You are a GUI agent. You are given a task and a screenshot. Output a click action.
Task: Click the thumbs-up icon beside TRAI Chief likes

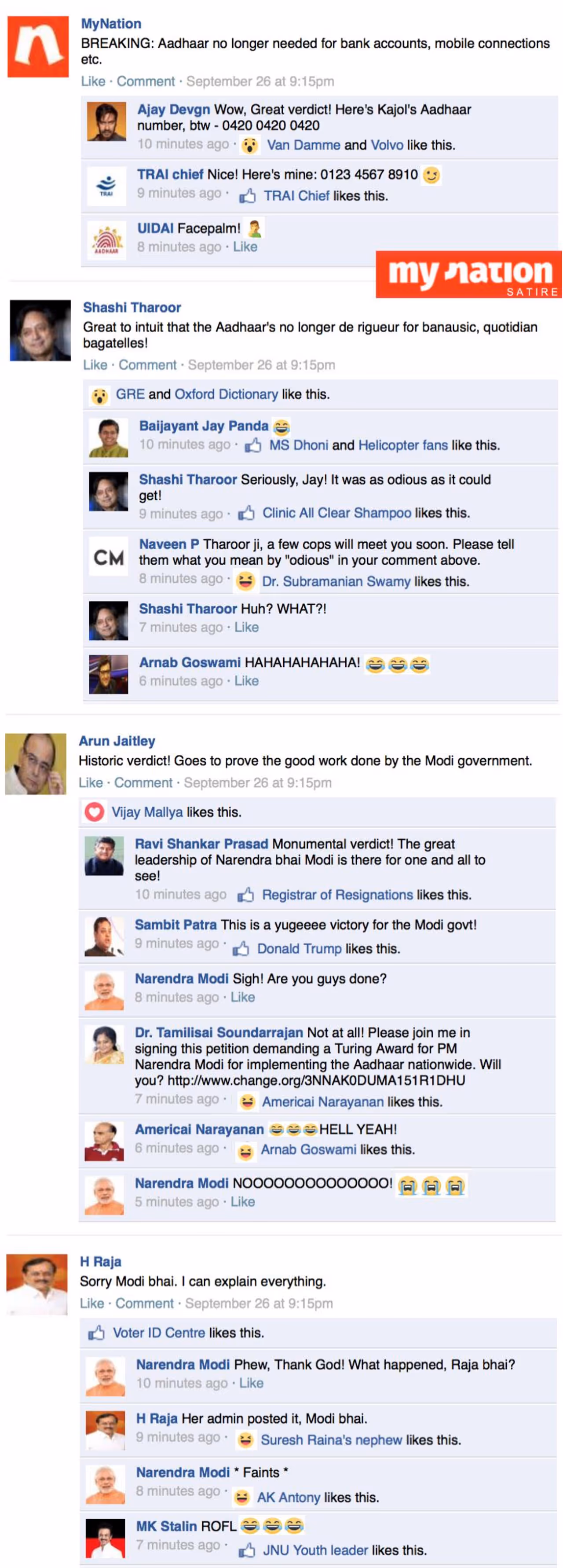(x=247, y=196)
